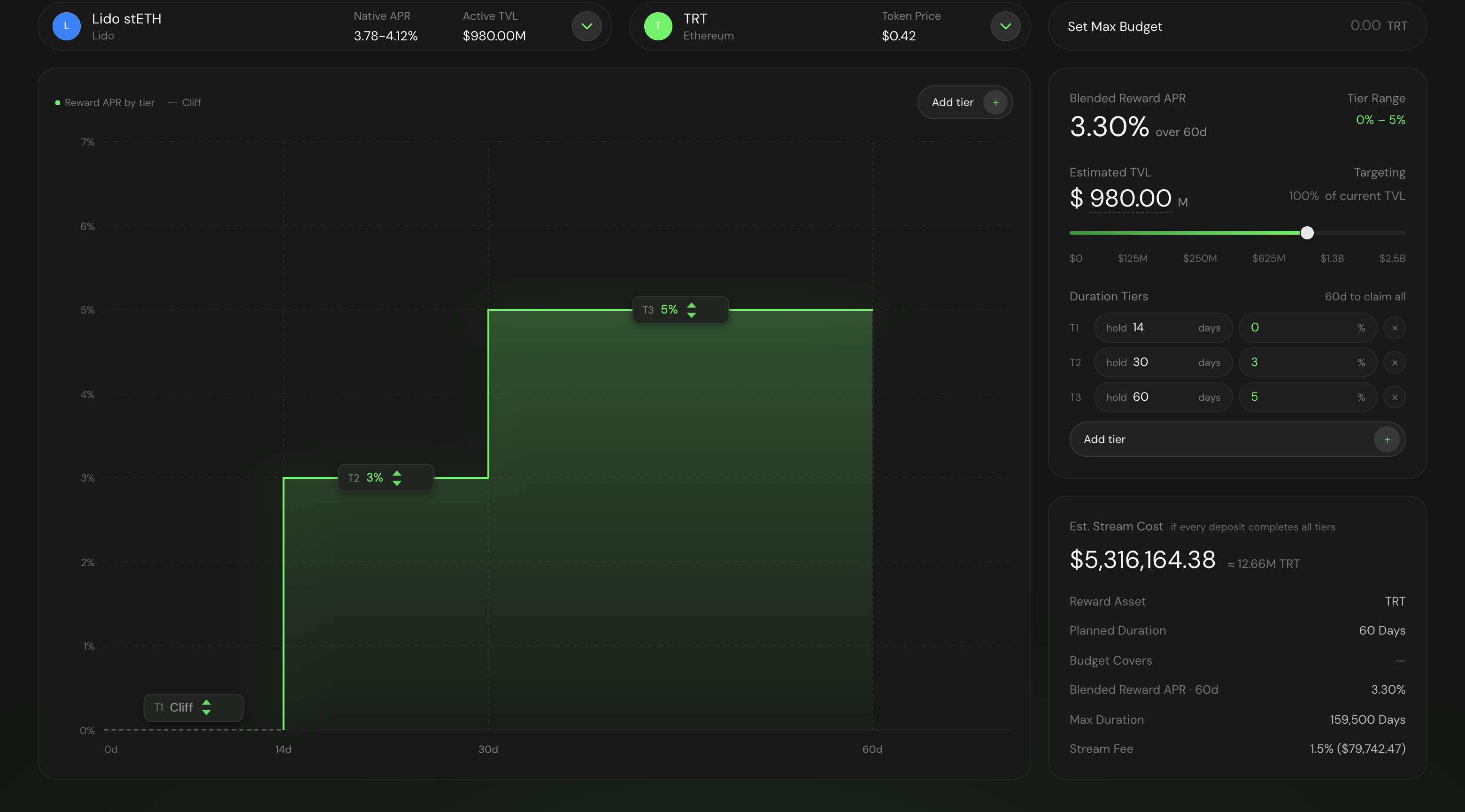The height and width of the screenshot is (812, 1465).
Task: Click the '60d to claim all' text
Action: tap(1365, 296)
